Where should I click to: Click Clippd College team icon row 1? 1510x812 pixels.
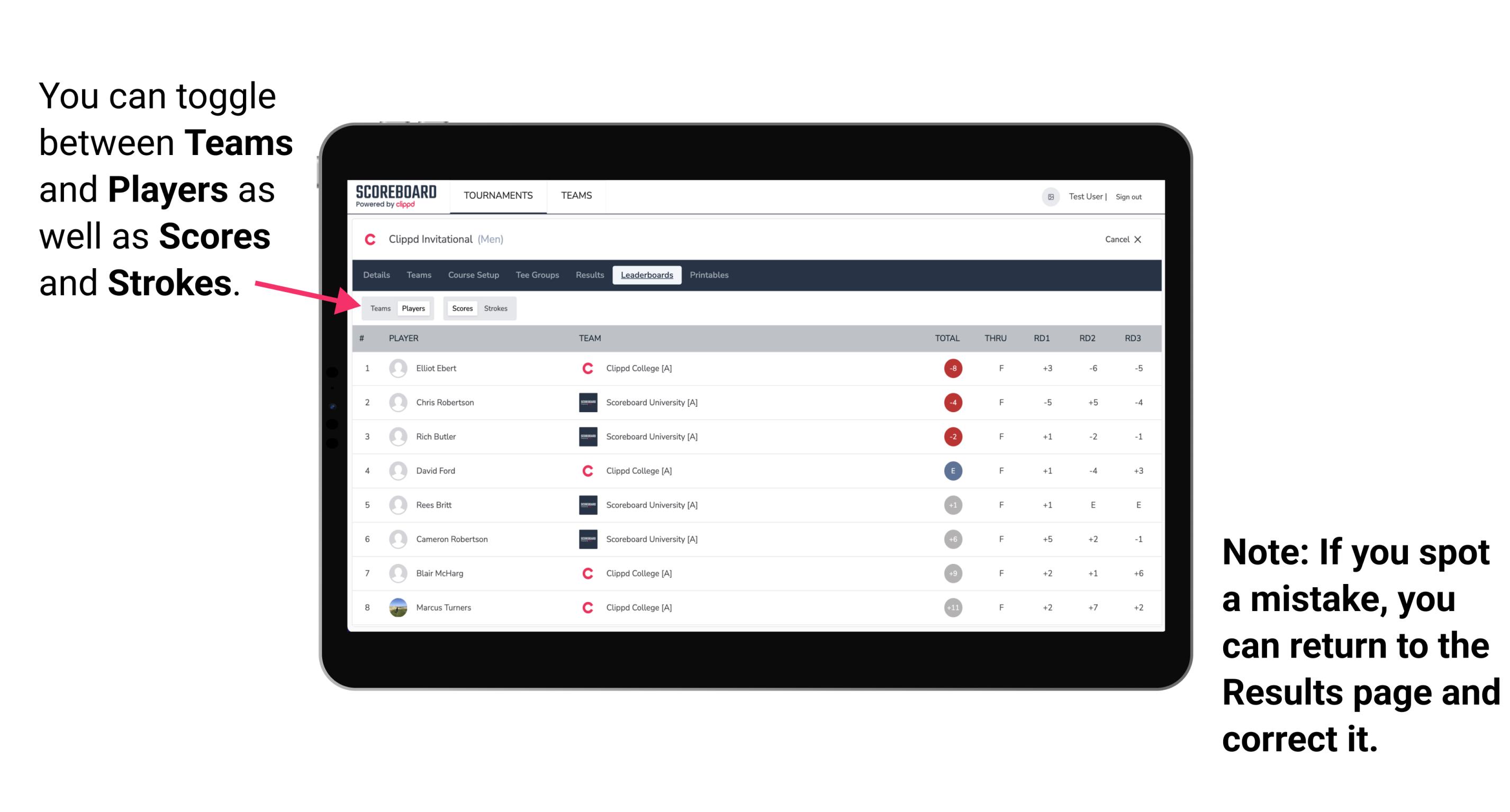click(x=583, y=368)
